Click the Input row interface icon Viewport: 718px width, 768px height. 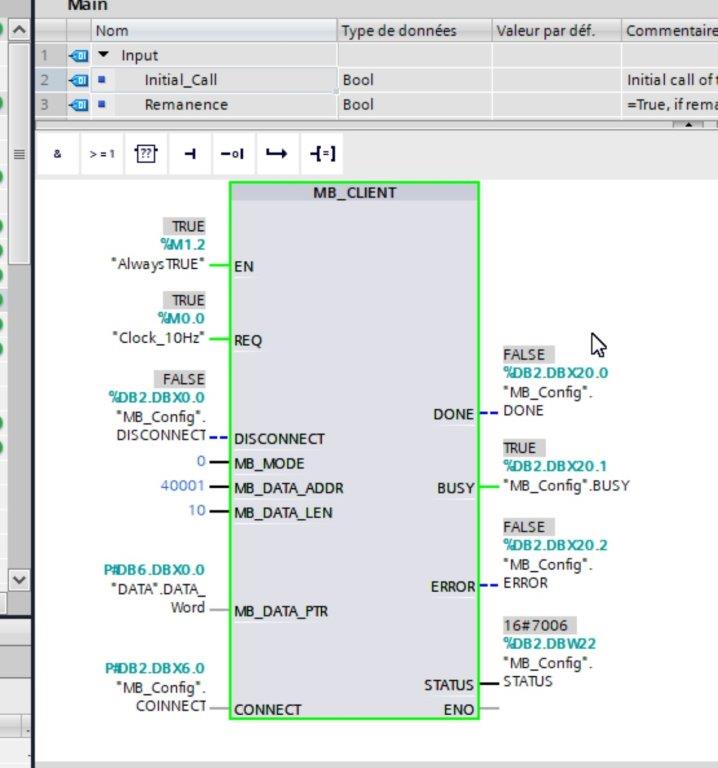pos(79,56)
